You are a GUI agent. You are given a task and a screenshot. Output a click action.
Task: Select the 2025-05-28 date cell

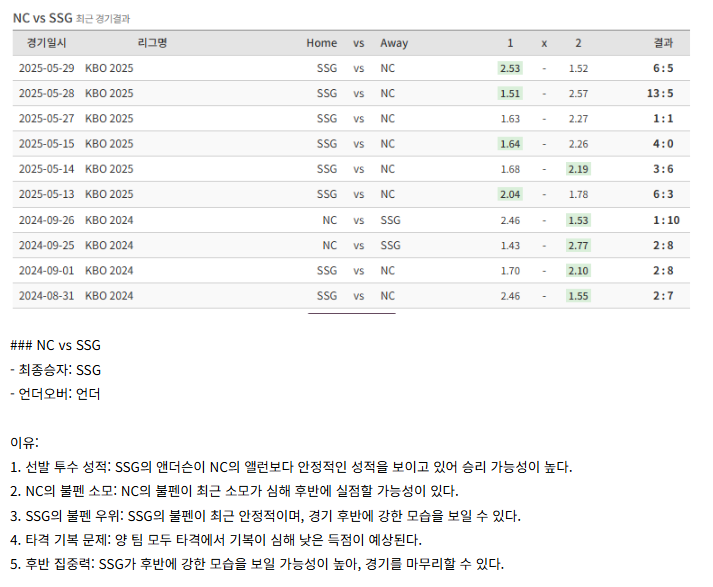coord(46,93)
